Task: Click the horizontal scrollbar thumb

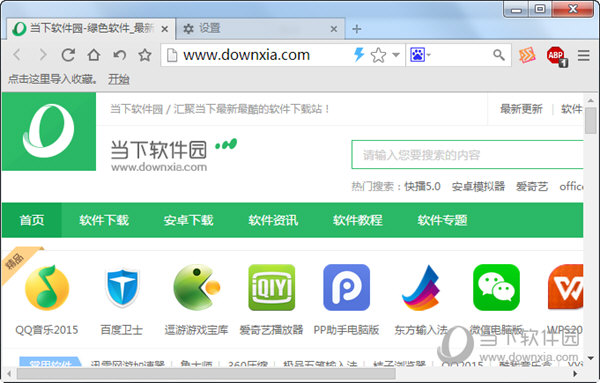Action: tap(207, 373)
